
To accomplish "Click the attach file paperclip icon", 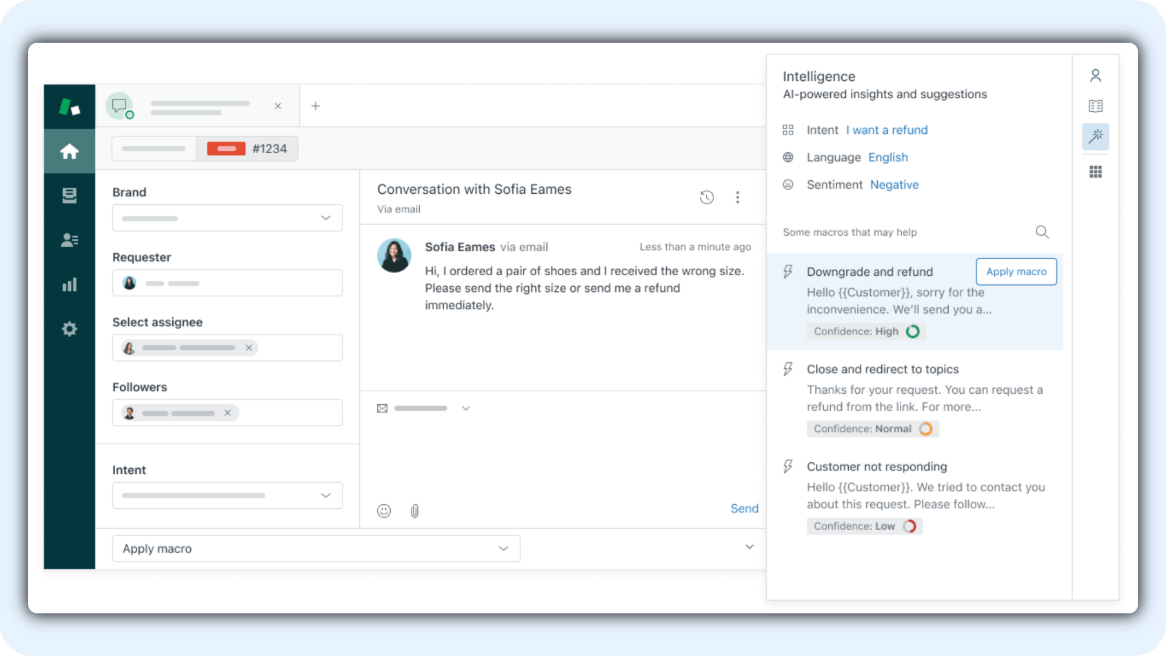I will tap(414, 510).
